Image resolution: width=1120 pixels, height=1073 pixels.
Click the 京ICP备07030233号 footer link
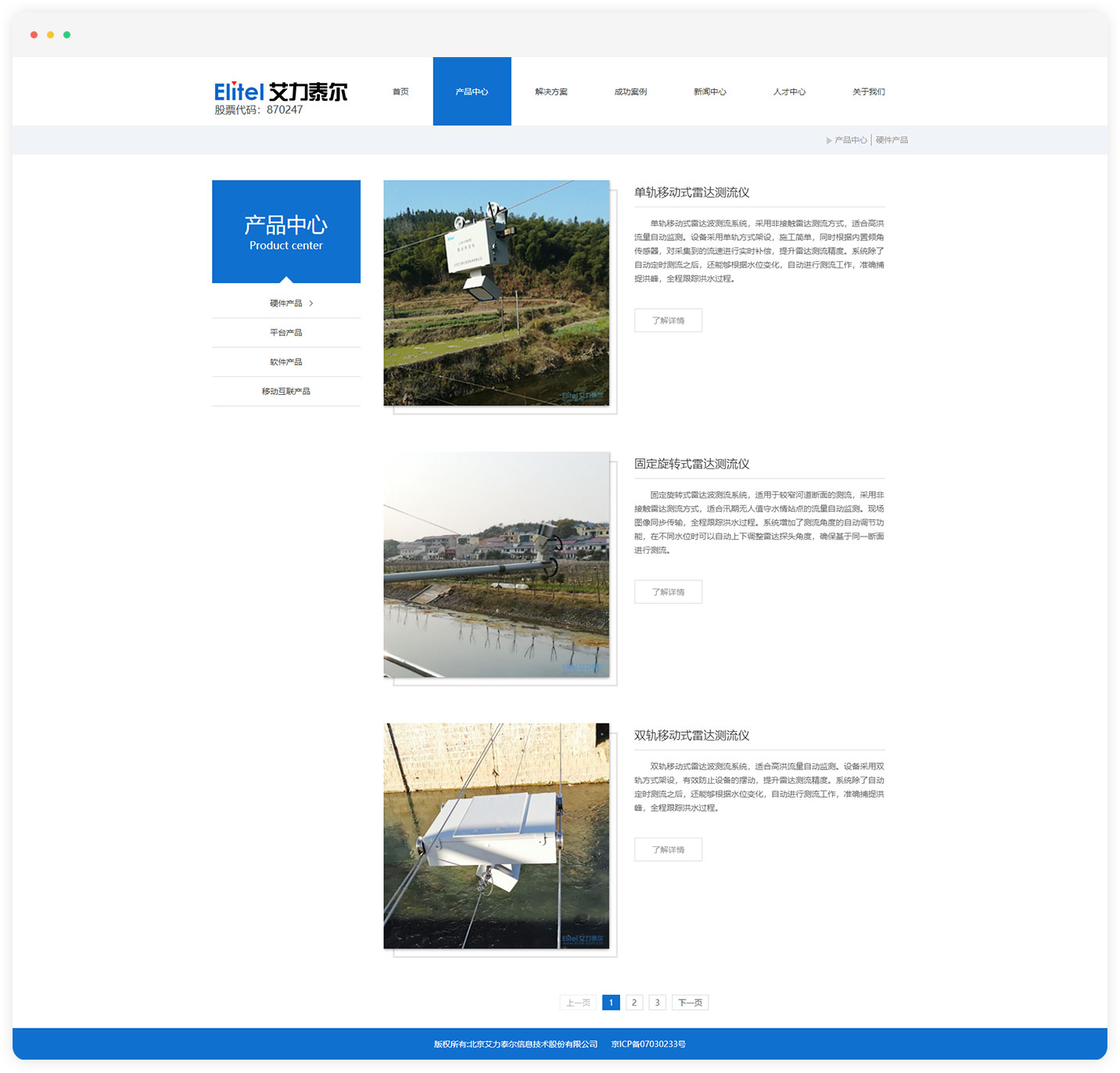[x=648, y=1044]
